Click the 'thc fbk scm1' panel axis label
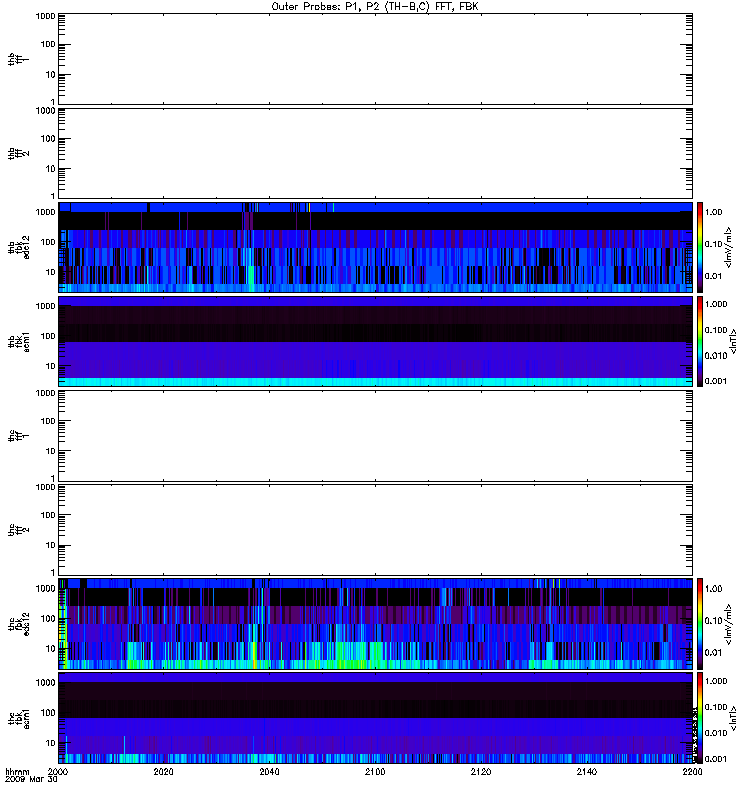This screenshot has height=800, width=750. click(19, 718)
